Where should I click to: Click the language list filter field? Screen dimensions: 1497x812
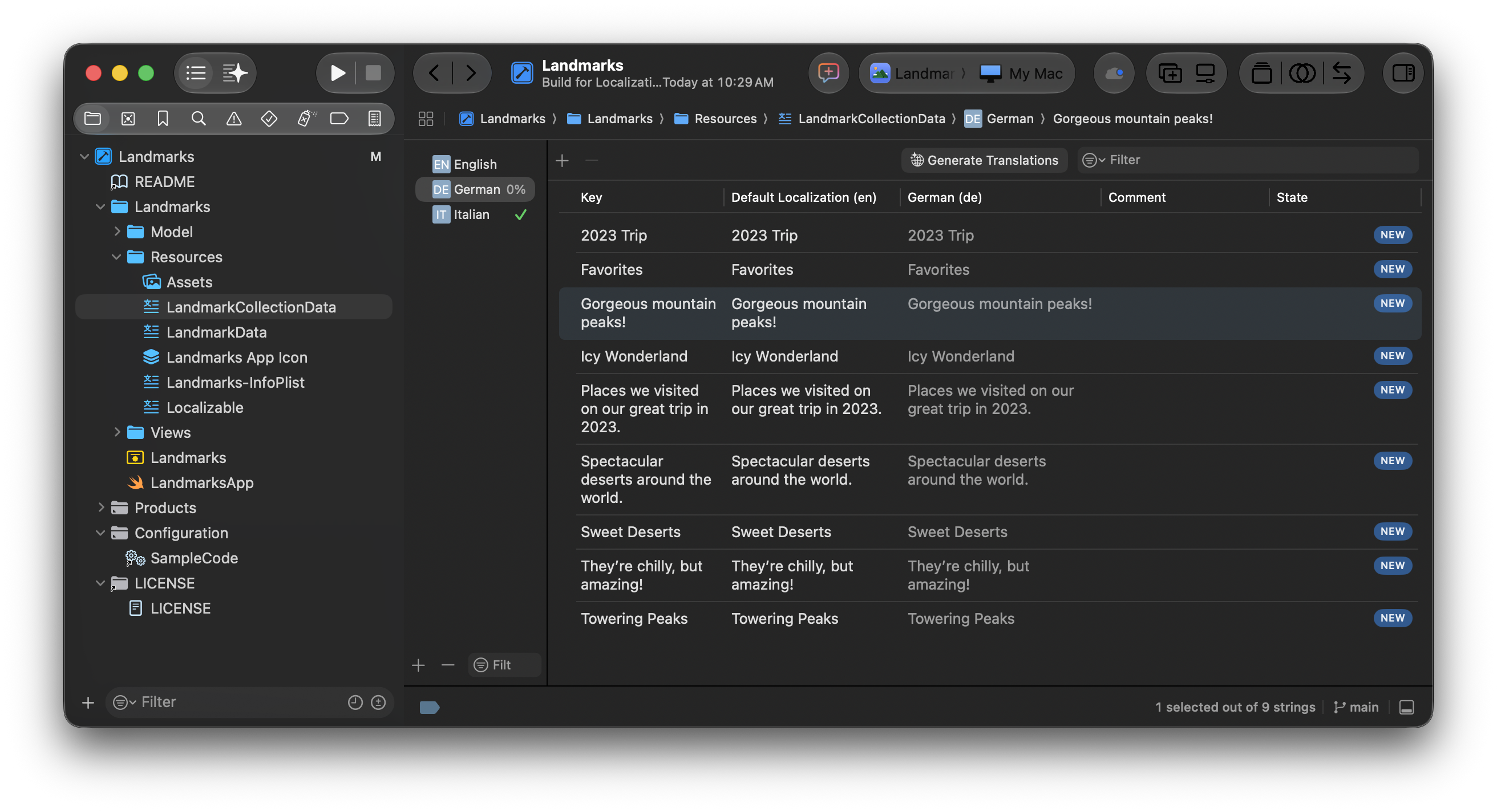click(x=504, y=664)
